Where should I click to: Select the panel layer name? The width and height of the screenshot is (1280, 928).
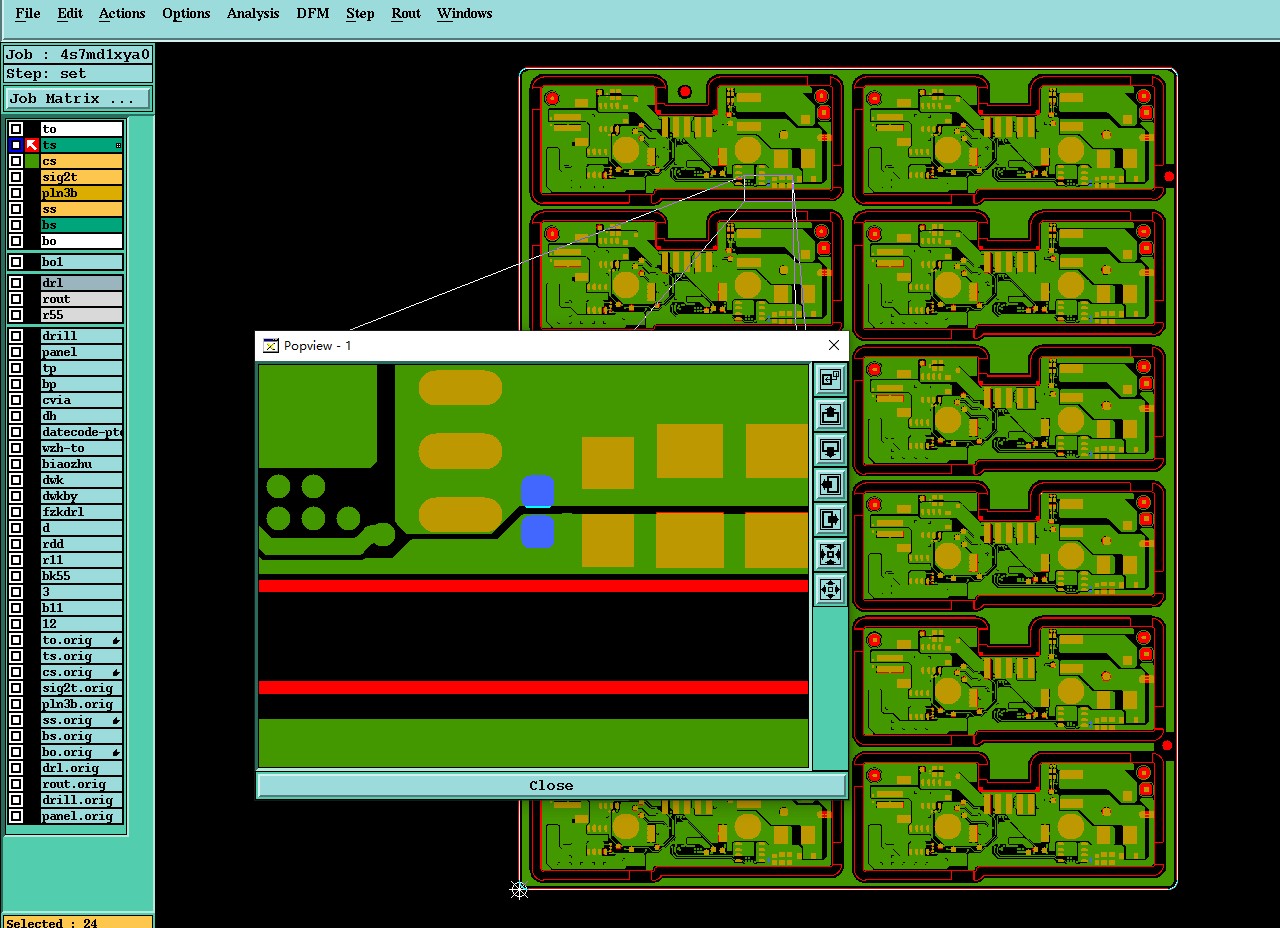click(x=81, y=352)
